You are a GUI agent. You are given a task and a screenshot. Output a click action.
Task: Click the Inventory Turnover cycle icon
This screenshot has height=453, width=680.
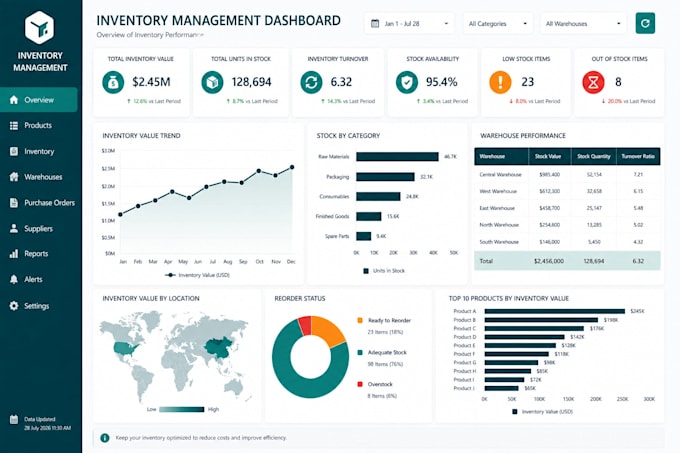click(x=311, y=82)
